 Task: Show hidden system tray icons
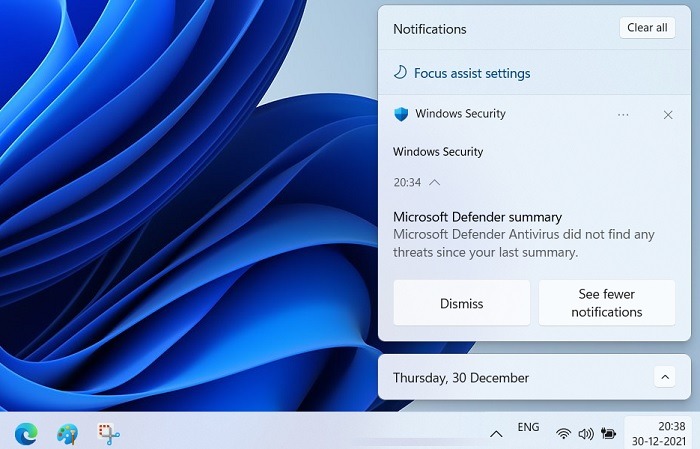[x=496, y=433]
